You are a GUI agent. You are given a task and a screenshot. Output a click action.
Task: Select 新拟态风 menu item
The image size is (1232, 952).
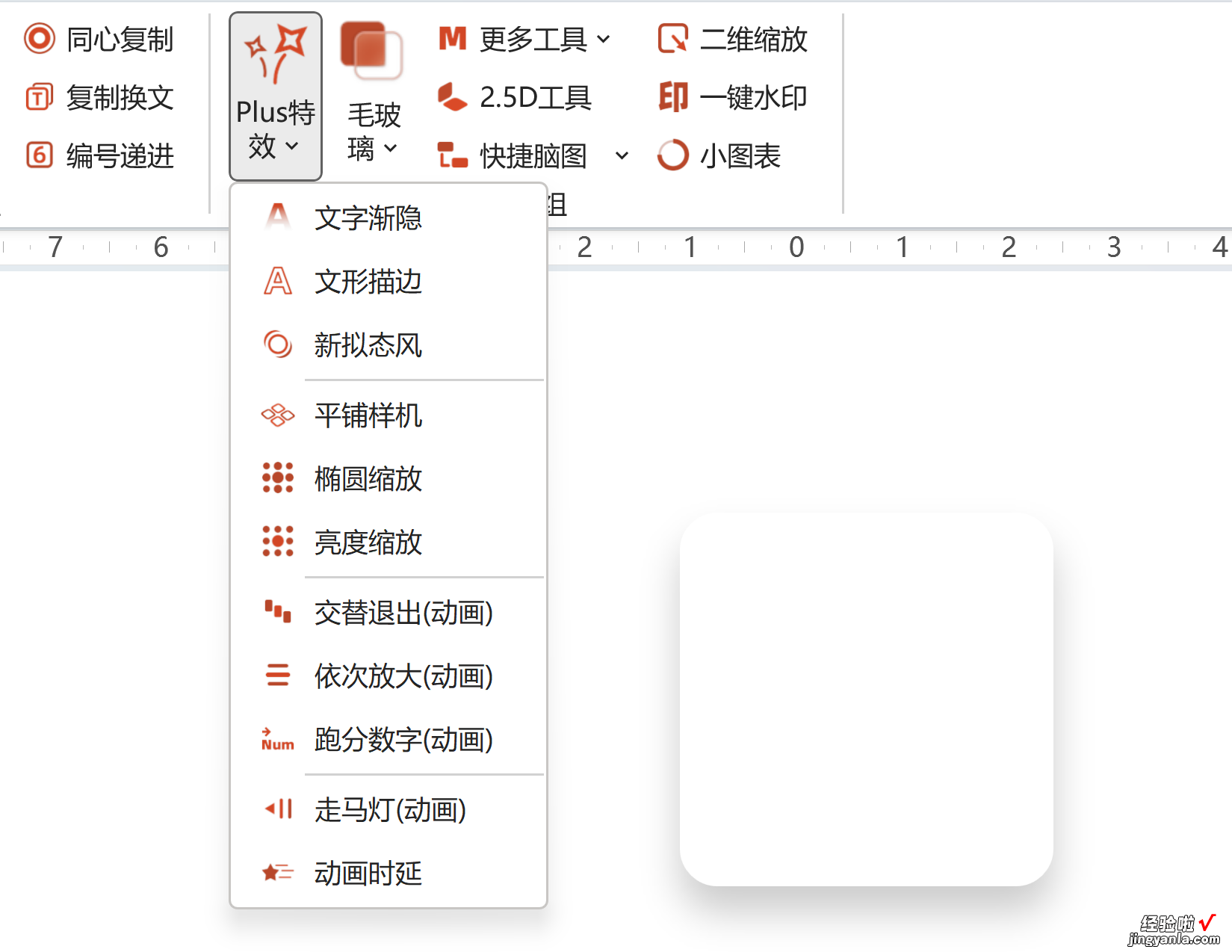[389, 344]
